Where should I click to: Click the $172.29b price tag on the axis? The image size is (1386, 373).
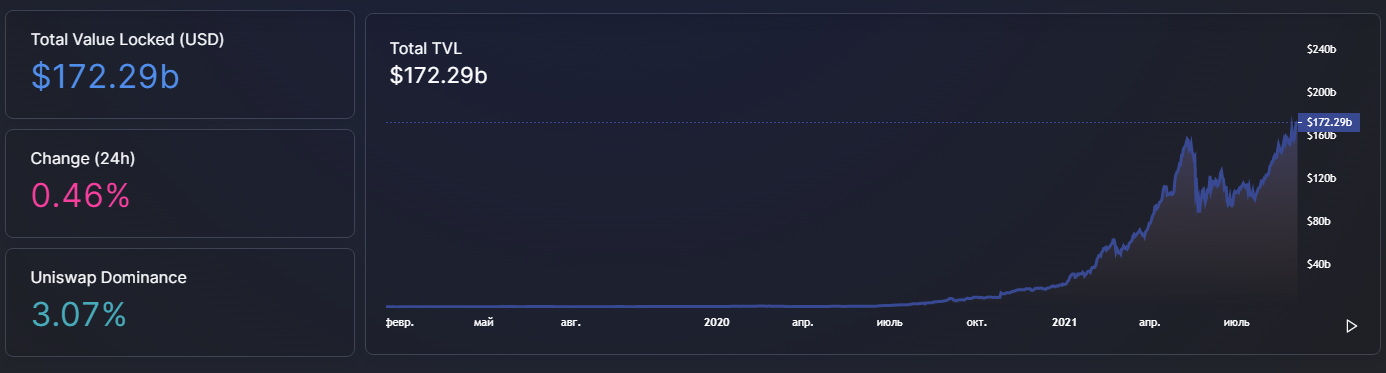pyautogui.click(x=1328, y=122)
